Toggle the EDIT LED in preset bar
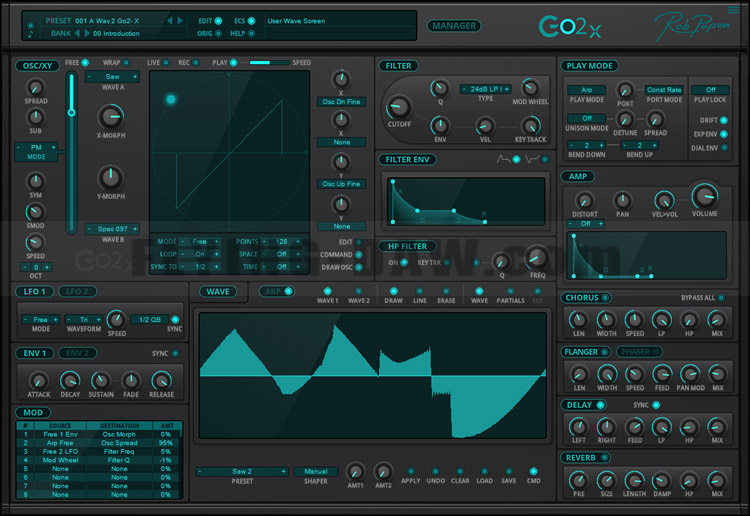The width and height of the screenshot is (750, 516). tap(218, 21)
